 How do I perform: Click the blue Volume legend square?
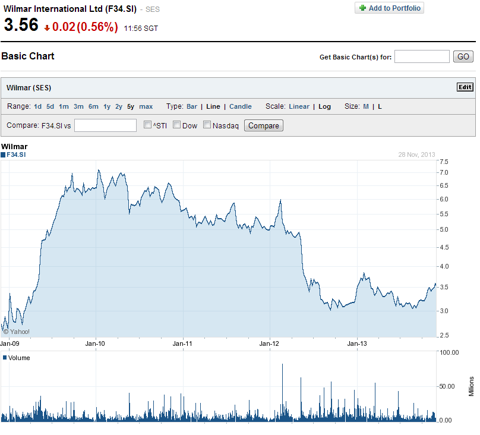click(5, 358)
